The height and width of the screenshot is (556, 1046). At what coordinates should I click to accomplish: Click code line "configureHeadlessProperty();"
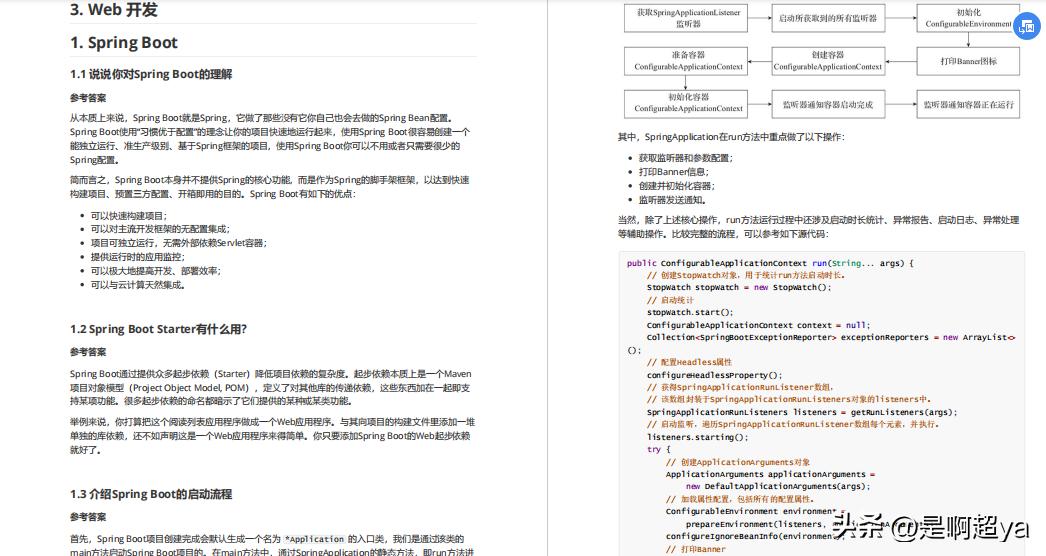714,375
